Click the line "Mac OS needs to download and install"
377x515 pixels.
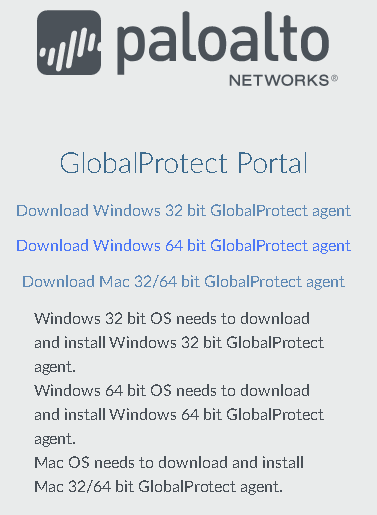(x=169, y=463)
